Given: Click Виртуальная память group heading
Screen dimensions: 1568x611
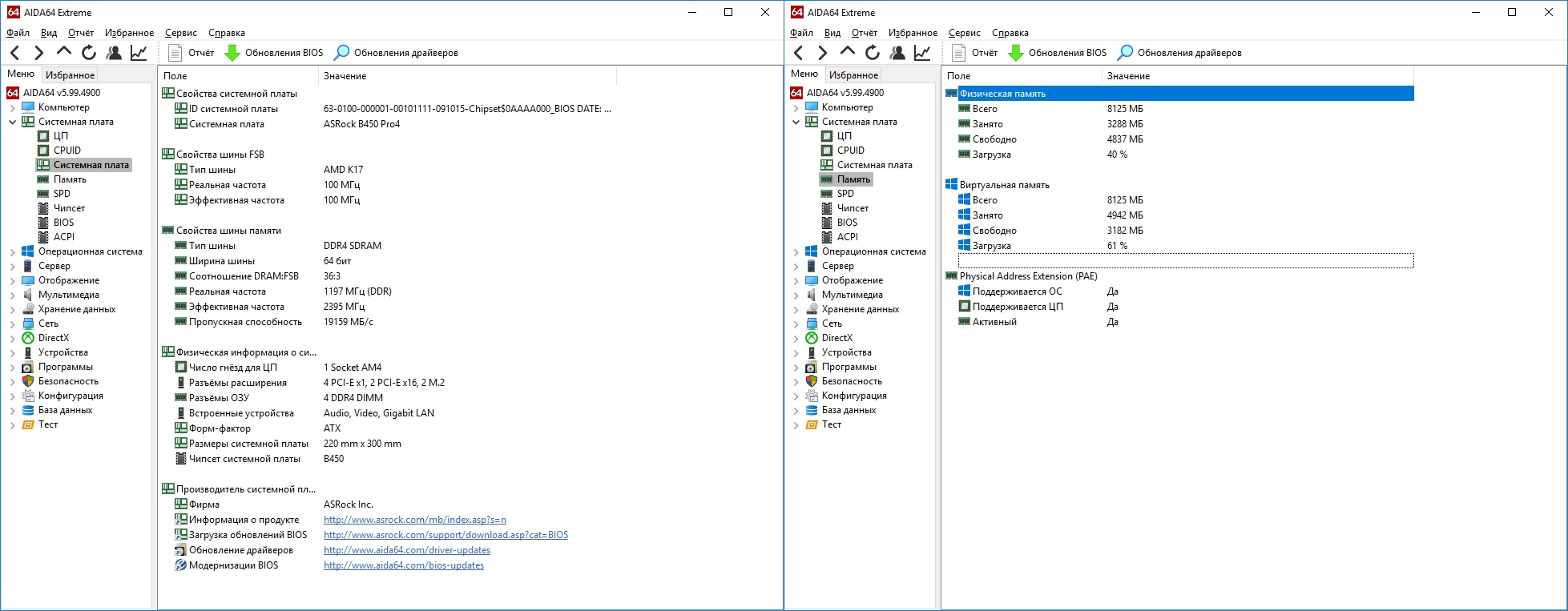Looking at the screenshot, I should tap(1005, 185).
